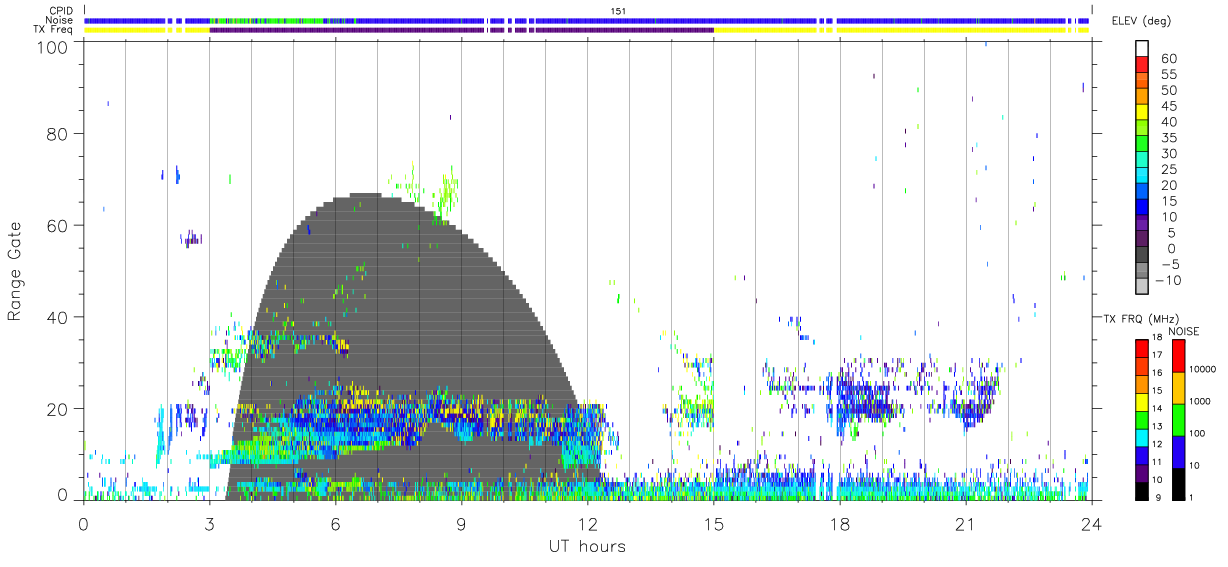
Task: Click the yellow 40–45 swatch in ELEV colorbar
Action: 1142,113
